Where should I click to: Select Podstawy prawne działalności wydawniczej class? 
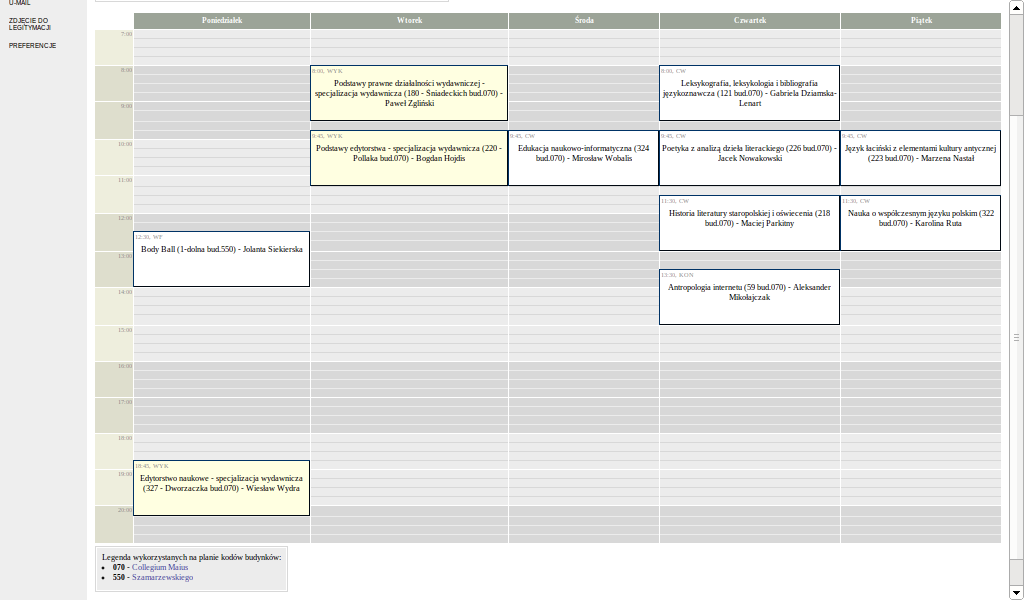tap(409, 93)
